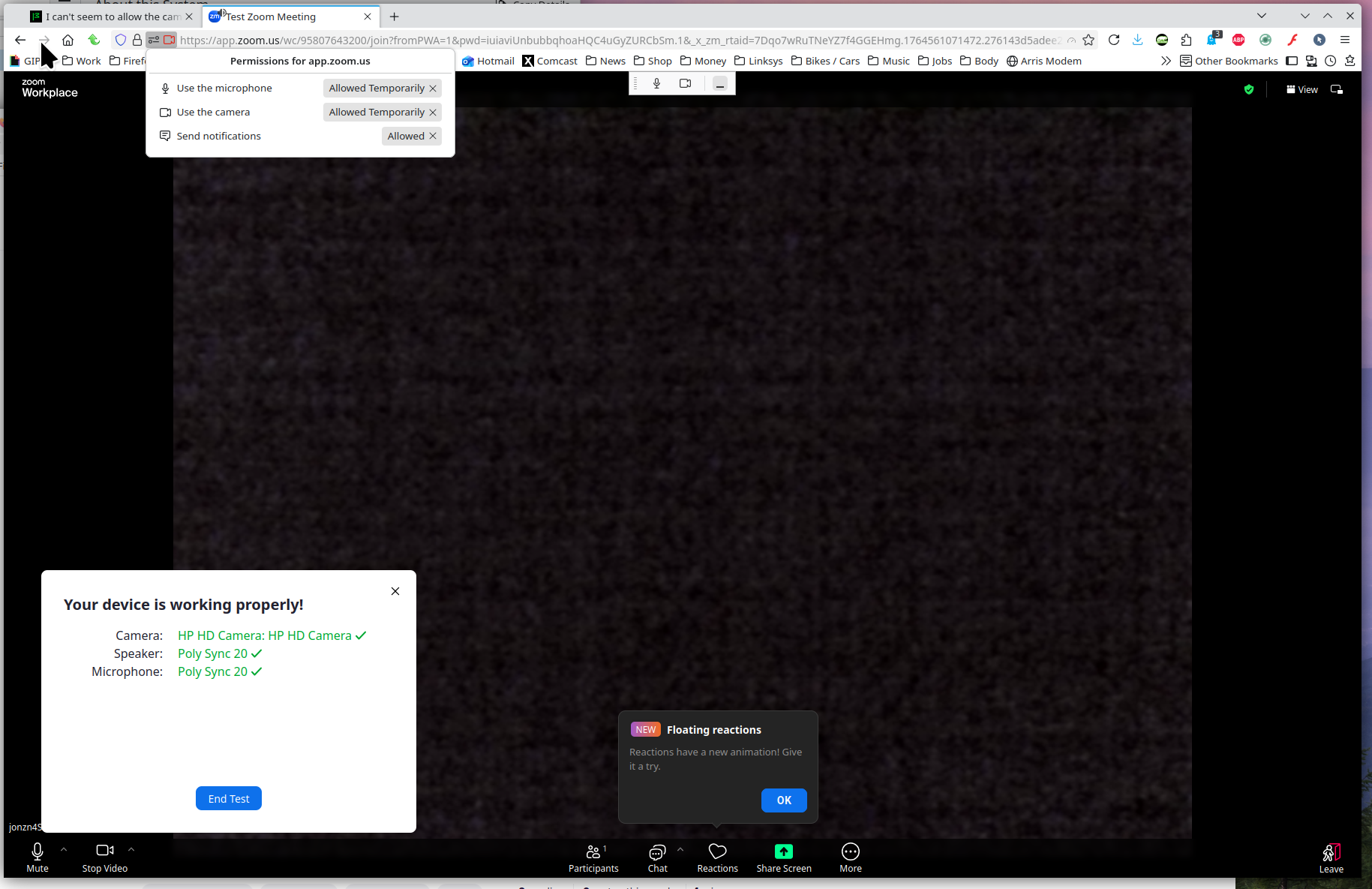Open the Downloads panel
The image size is (1372, 889).
(1138, 40)
